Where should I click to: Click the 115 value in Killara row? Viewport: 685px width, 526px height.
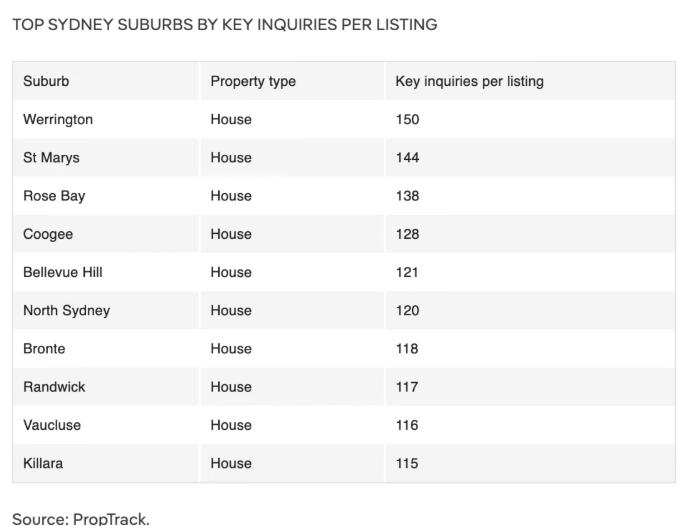tap(407, 463)
